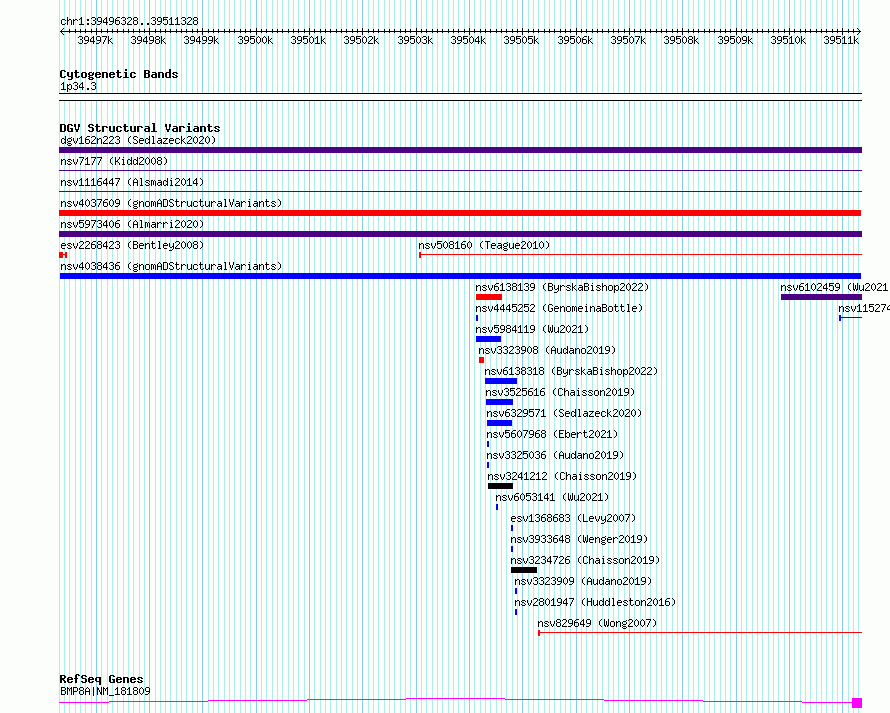Click the purple bar under dgv162n223
Viewport: 890px width, 713px height.
click(460, 150)
